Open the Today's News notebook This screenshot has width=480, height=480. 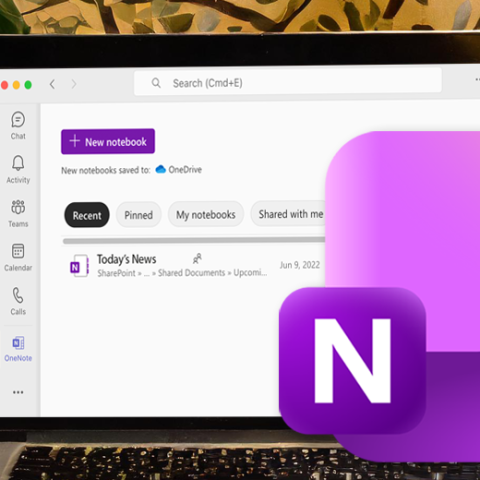point(127,259)
